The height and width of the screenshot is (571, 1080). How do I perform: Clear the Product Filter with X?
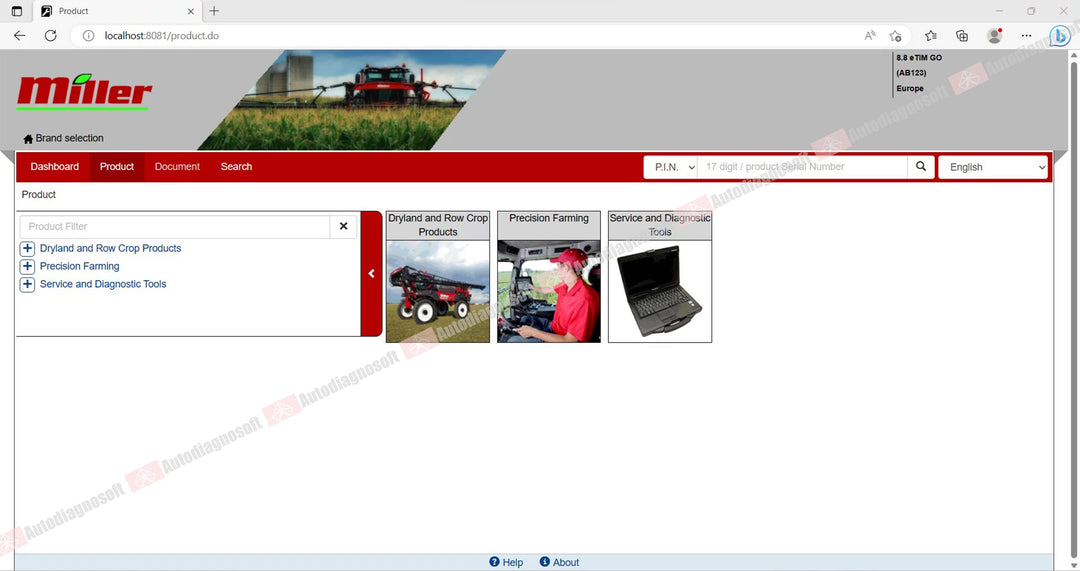point(343,227)
